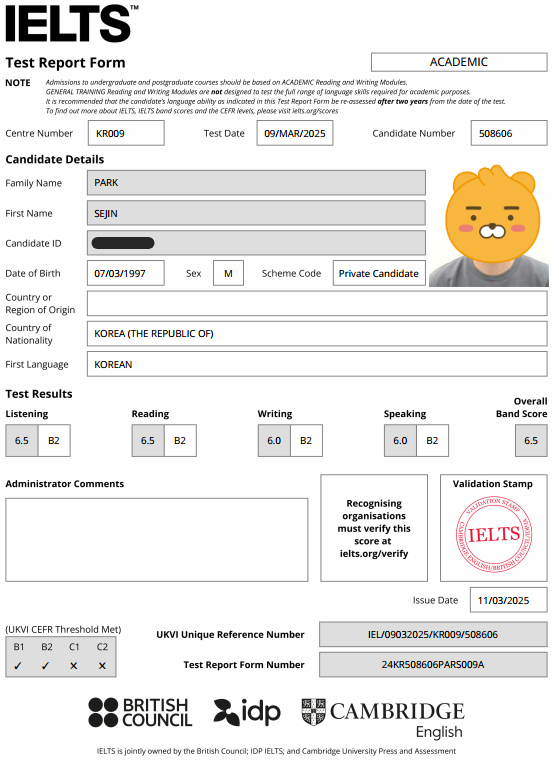Screen dimensions: 559x766
Task: Click the Validation Stamp label
Action: tap(493, 484)
